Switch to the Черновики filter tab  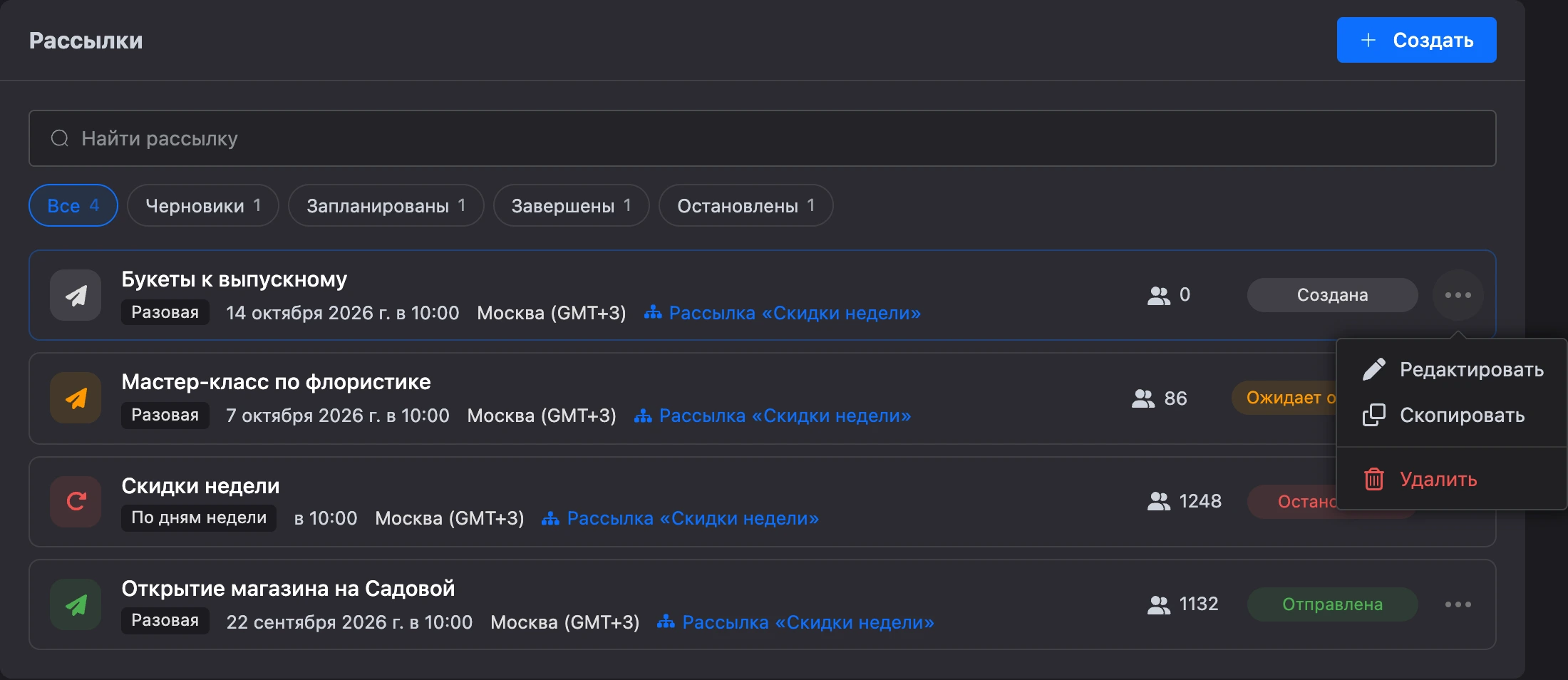[203, 205]
